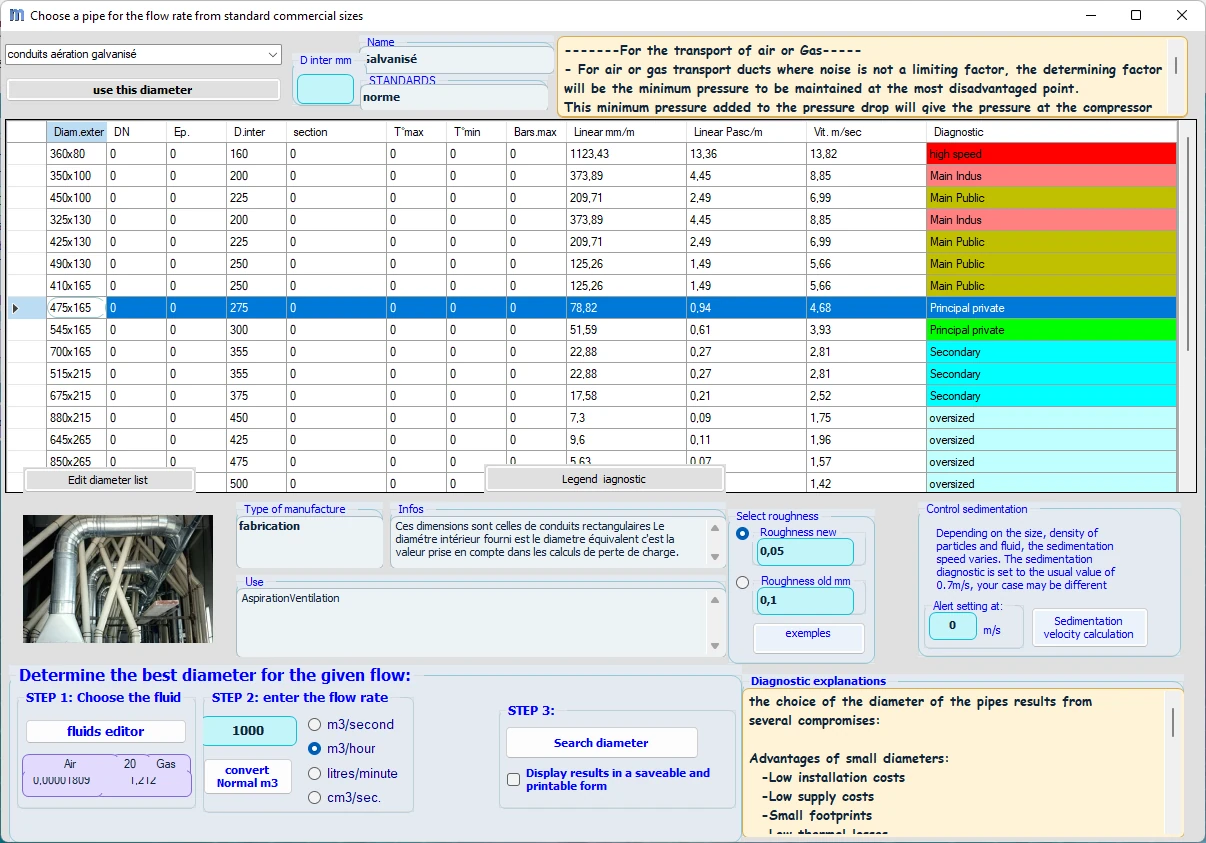
Task: Click the Roughness old value 0,1 field
Action: pyautogui.click(x=805, y=601)
